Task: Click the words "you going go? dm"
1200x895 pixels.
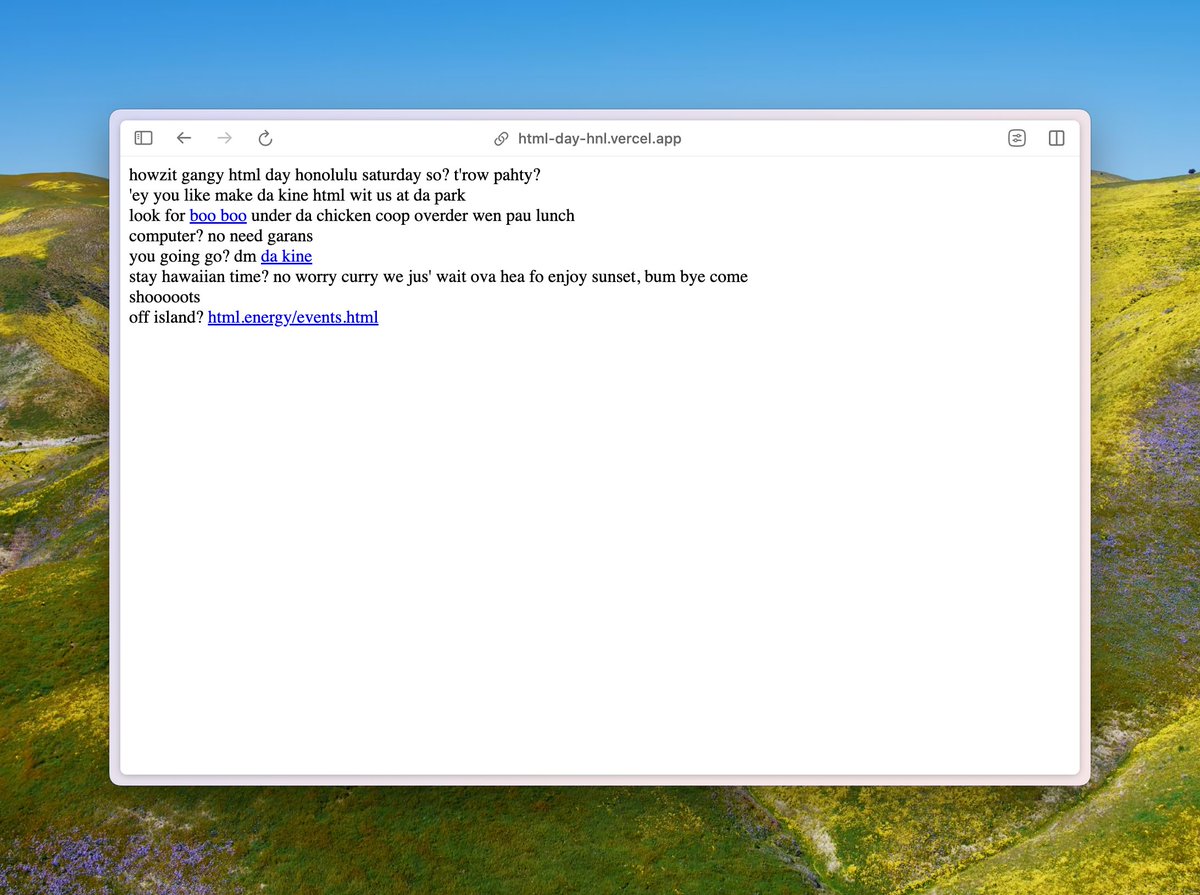Action: (193, 256)
